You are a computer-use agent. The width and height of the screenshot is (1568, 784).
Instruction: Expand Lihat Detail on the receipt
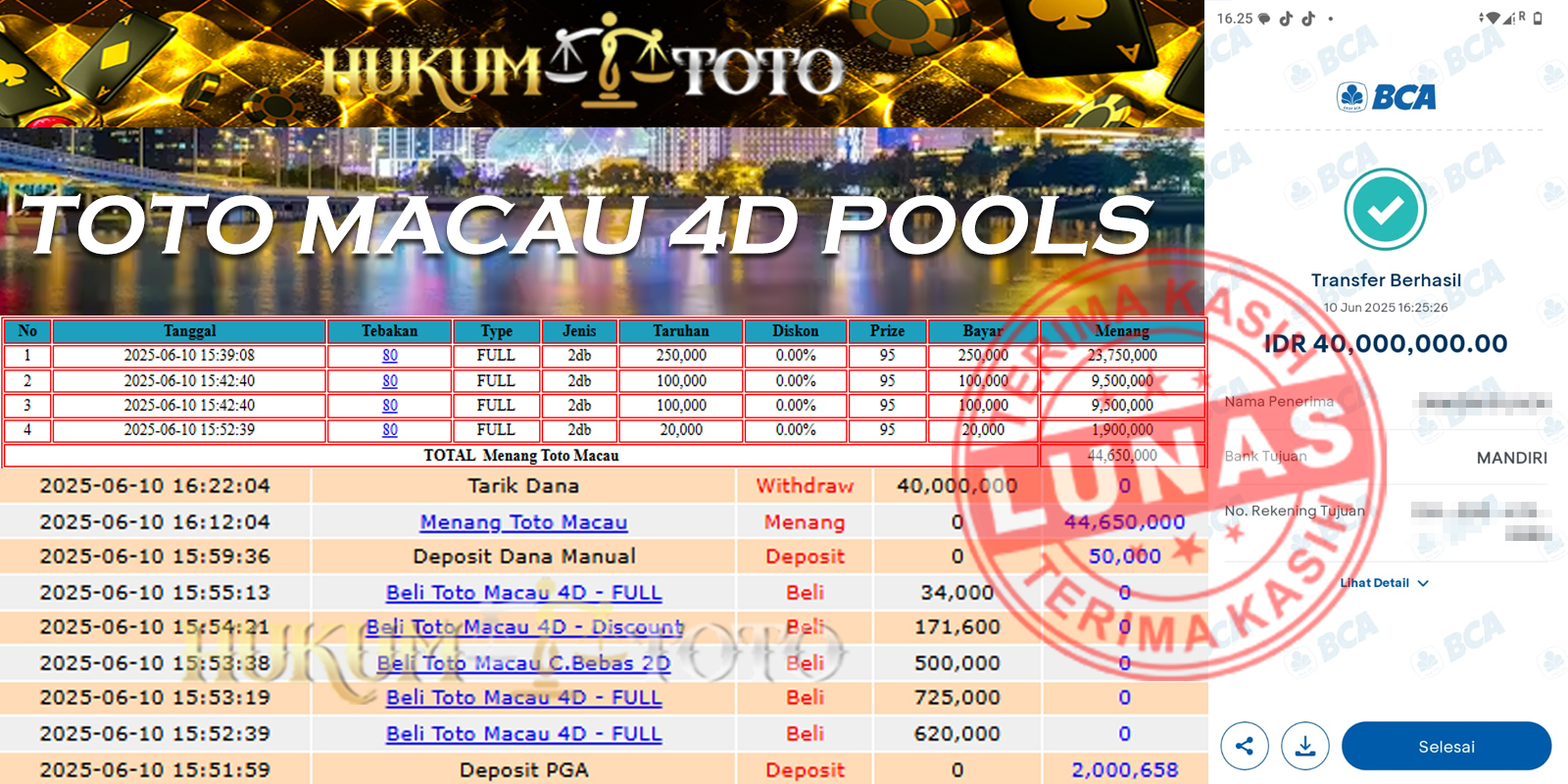[1384, 583]
